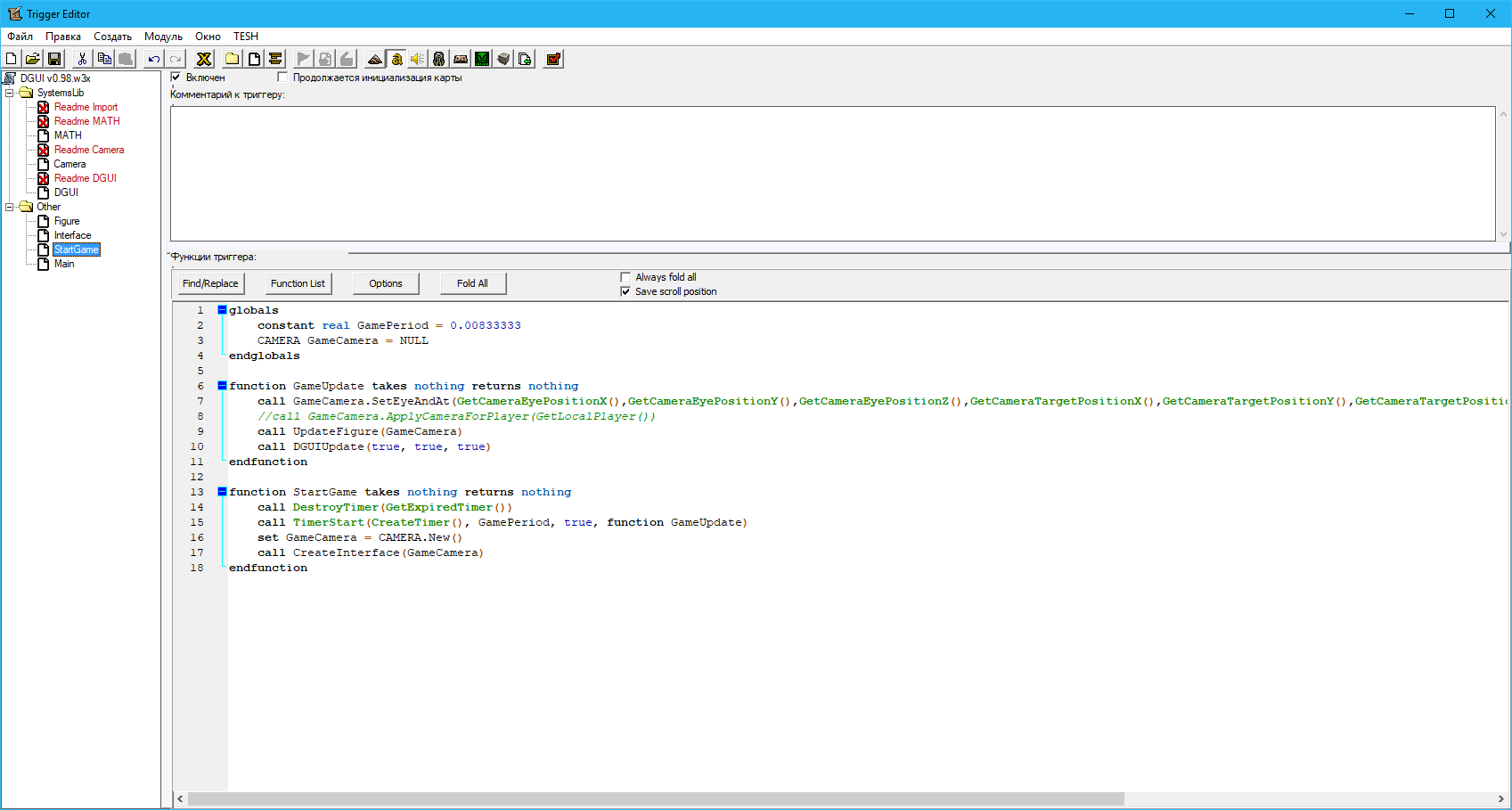Viewport: 1512px width, 810px height.
Task: Enable the Always fold all checkbox
Action: (625, 277)
